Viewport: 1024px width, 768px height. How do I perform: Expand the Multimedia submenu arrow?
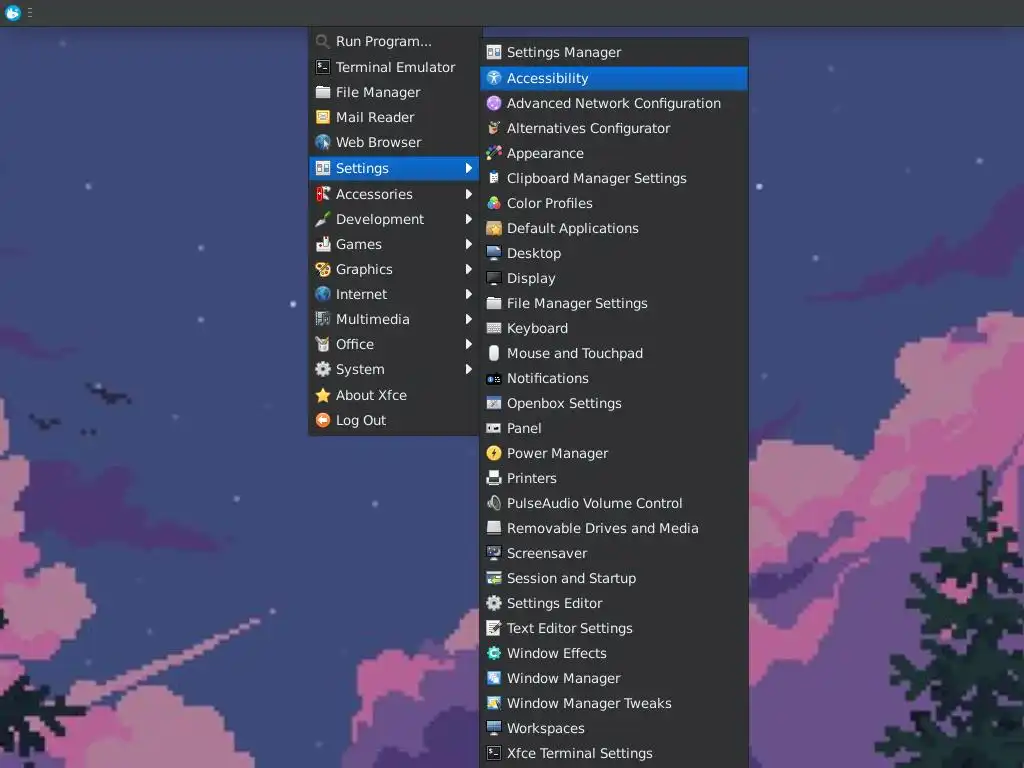[x=468, y=319]
